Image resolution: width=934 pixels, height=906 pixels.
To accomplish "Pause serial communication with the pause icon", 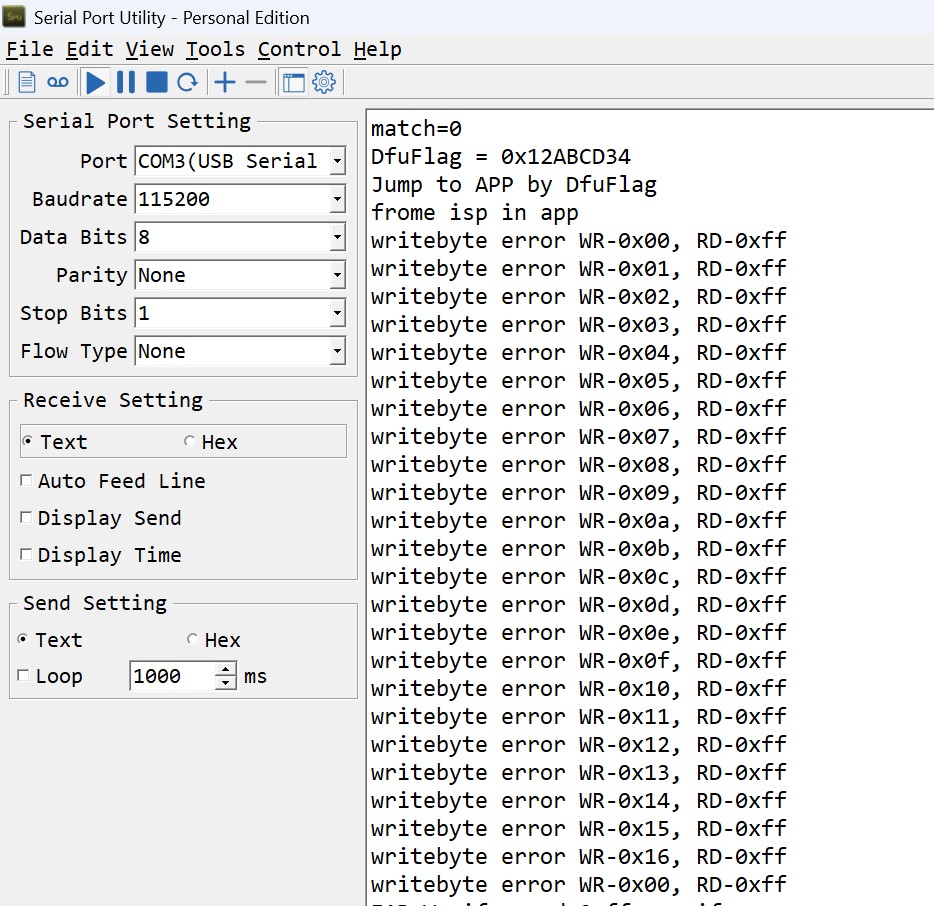I will pos(126,82).
